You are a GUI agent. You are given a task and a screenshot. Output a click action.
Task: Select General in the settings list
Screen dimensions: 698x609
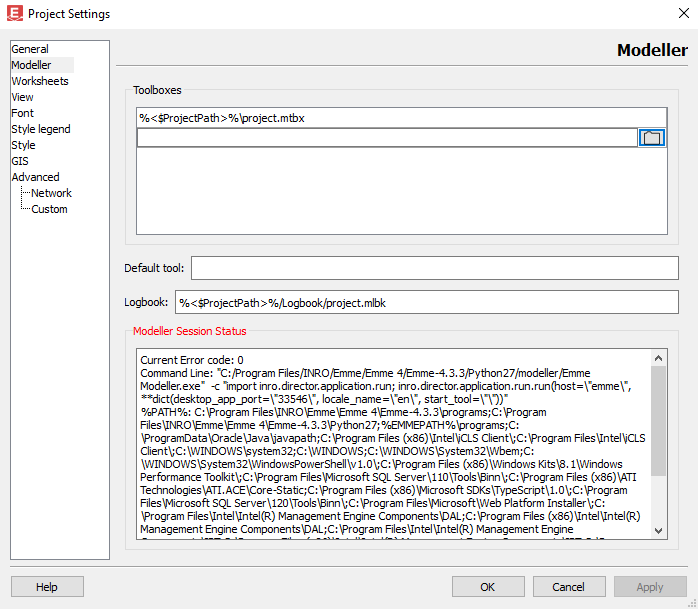(x=30, y=49)
